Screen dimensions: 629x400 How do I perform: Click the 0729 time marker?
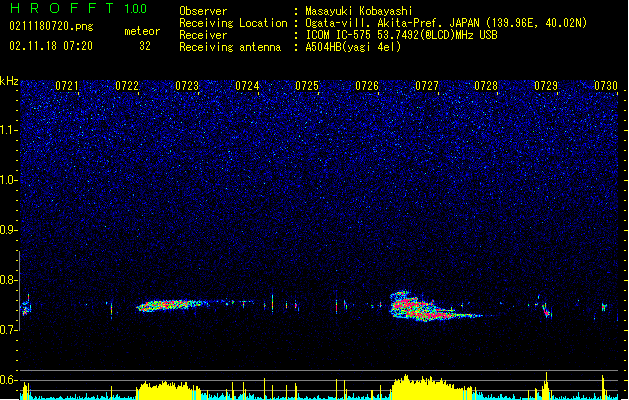click(x=546, y=86)
